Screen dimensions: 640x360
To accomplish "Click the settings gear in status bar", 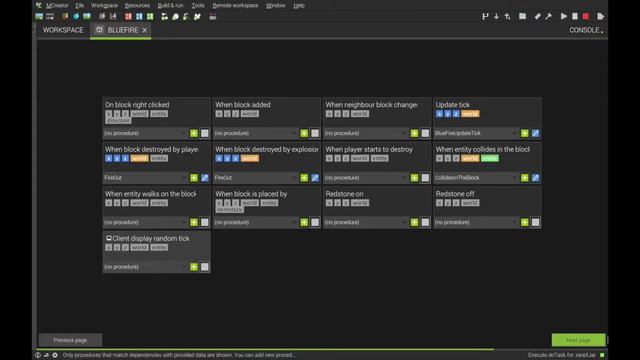I will 55,355.
